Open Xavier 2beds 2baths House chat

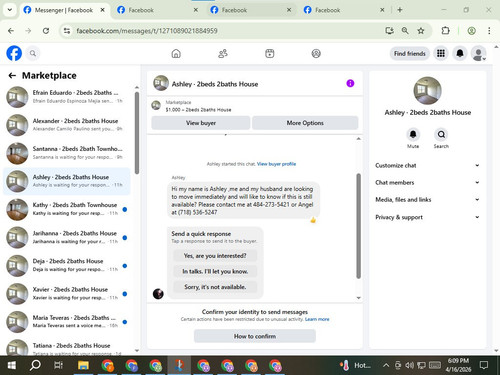[x=67, y=294]
